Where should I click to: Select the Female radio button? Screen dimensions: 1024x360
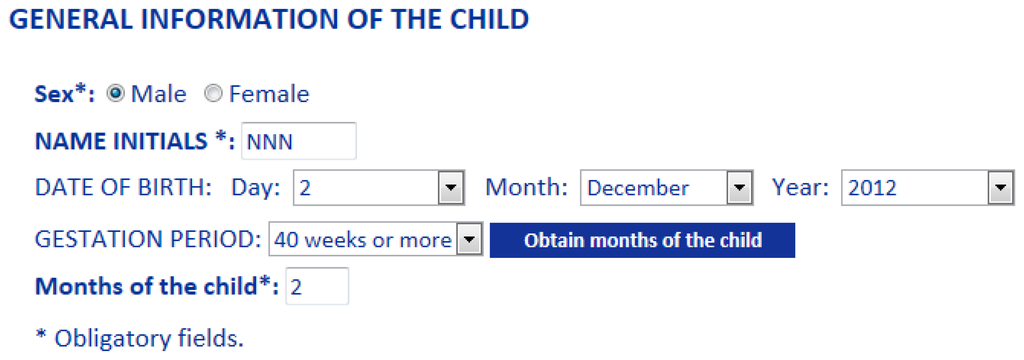pos(214,95)
